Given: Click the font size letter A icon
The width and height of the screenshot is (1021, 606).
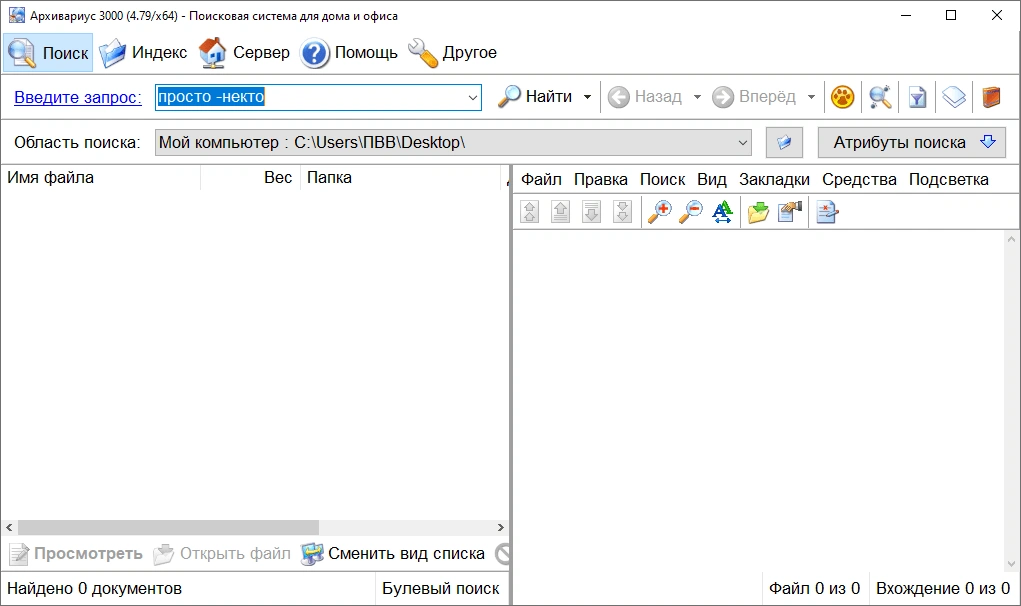Looking at the screenshot, I should tap(722, 212).
